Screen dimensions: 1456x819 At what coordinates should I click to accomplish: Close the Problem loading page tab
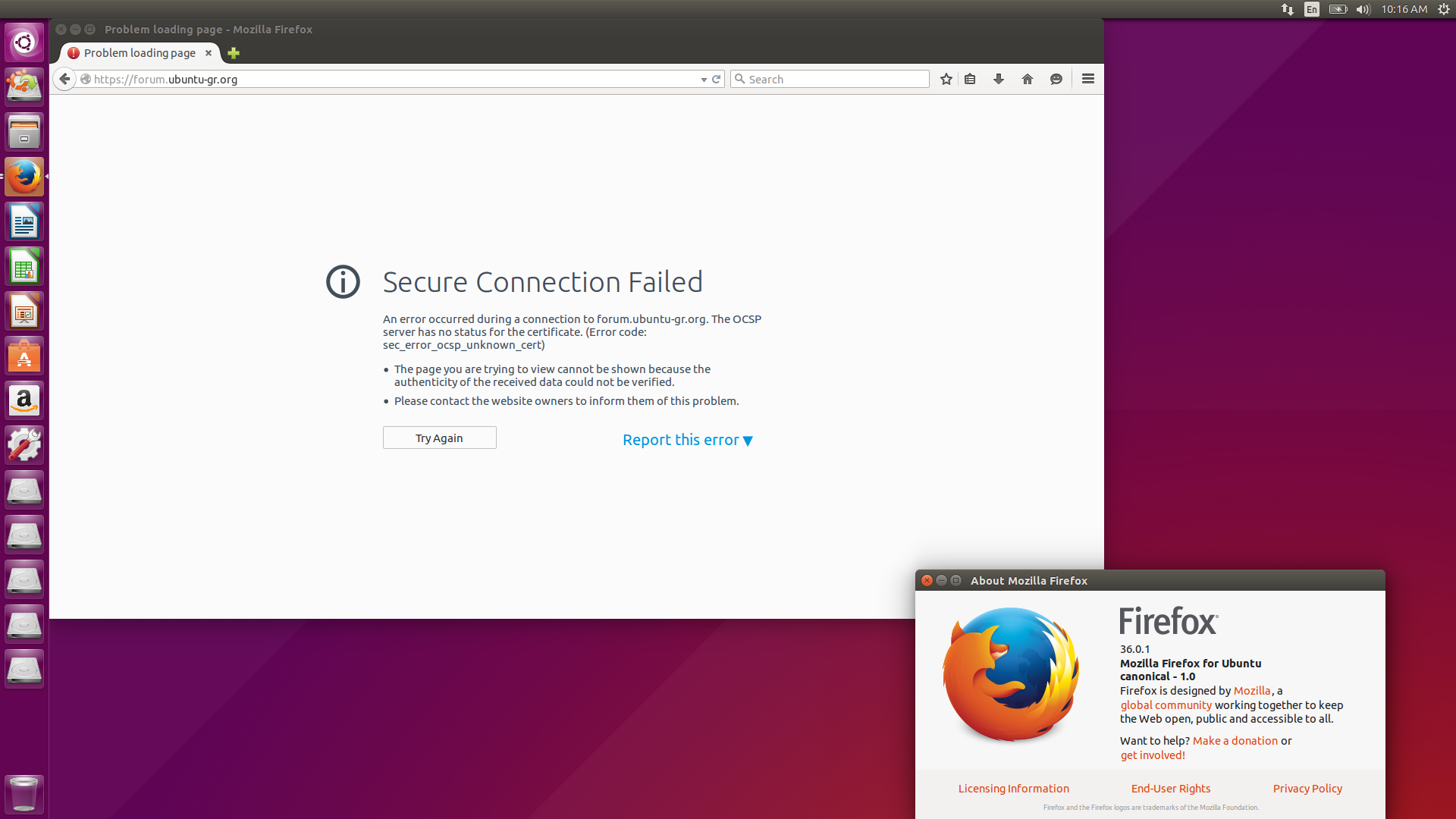point(209,53)
